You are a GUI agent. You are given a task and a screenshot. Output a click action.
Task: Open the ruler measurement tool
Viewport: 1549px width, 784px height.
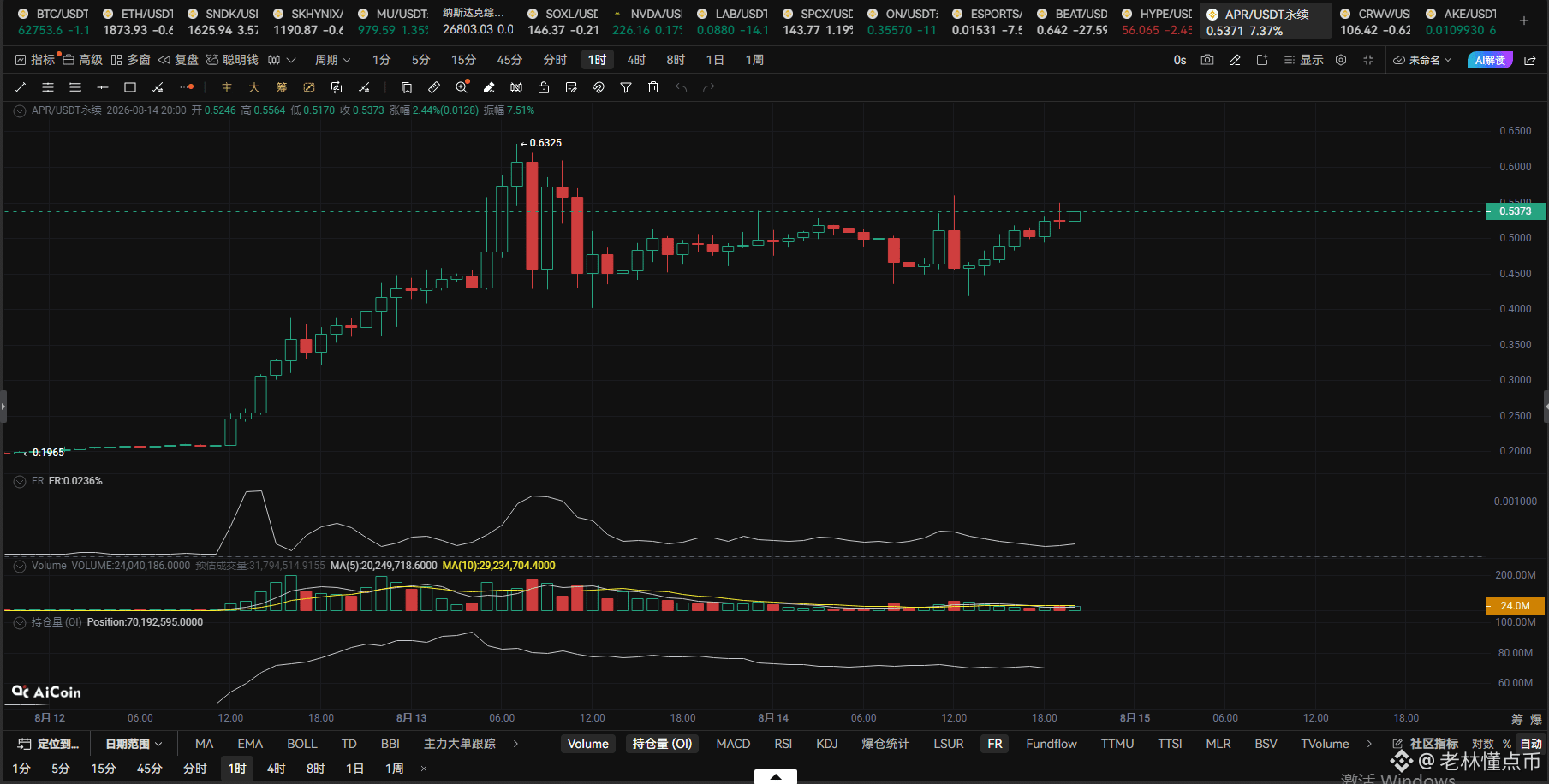coord(434,87)
